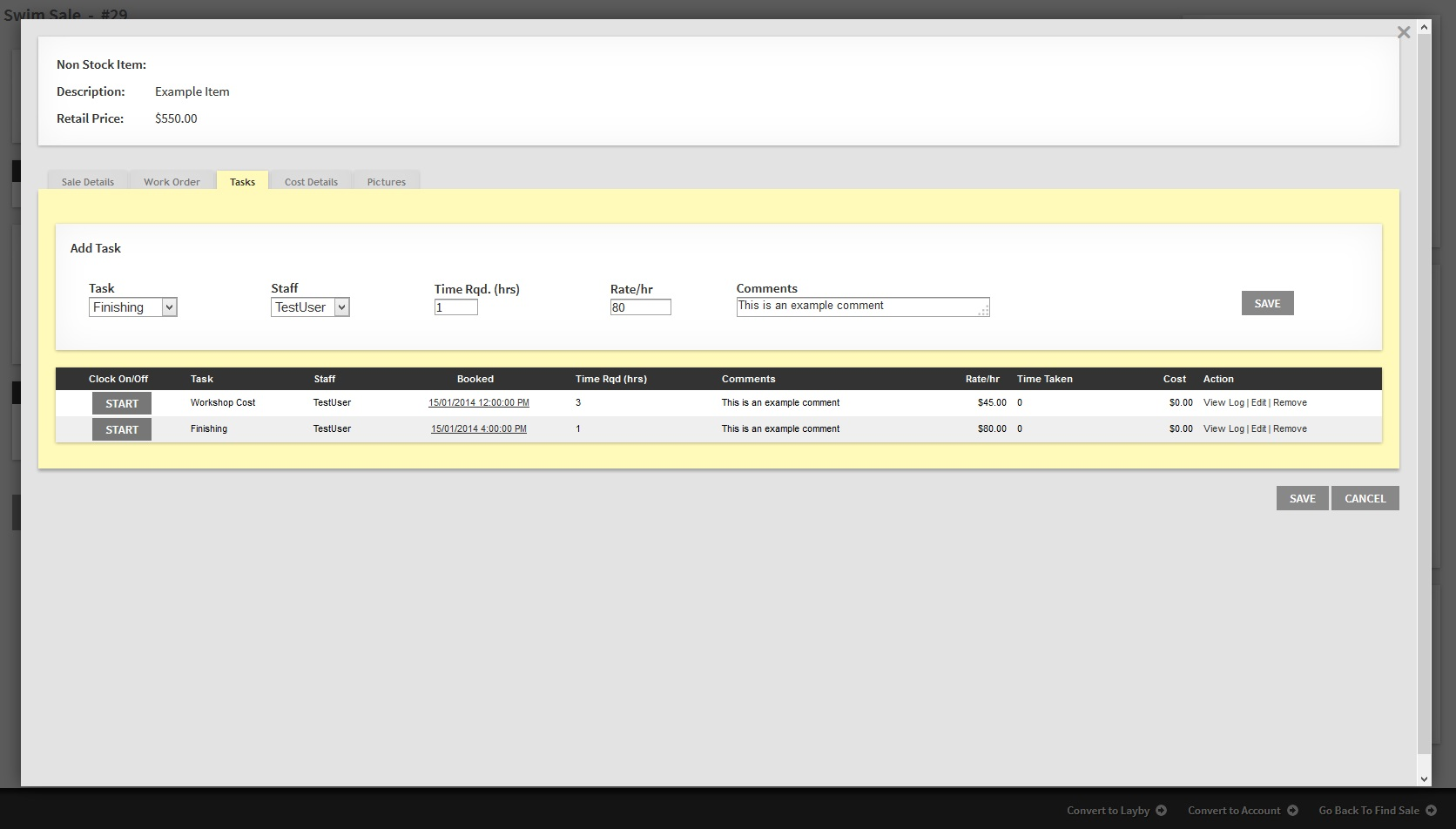Open the Work Order tab
Screen dimensions: 1456x829
point(172,181)
